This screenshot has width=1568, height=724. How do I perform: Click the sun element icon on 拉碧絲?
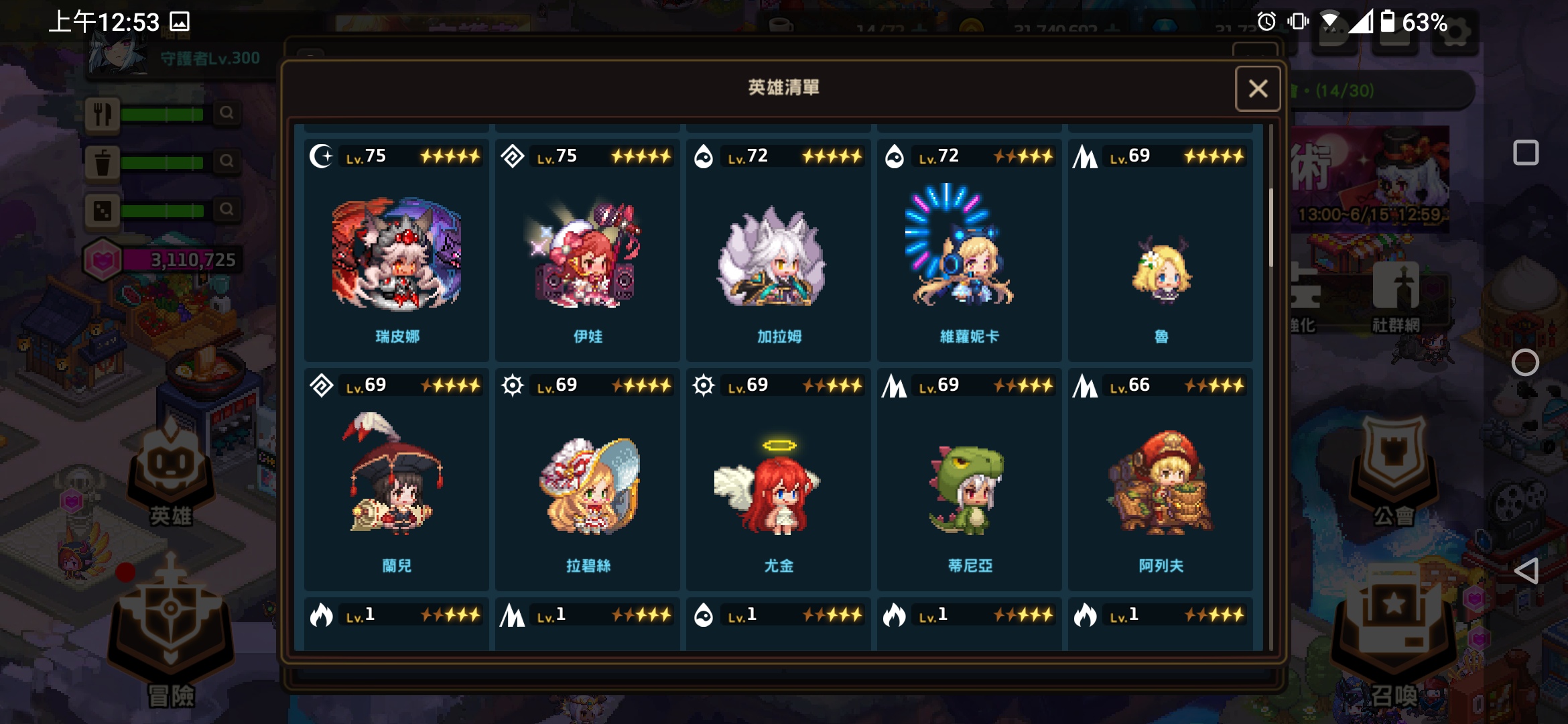pos(513,386)
